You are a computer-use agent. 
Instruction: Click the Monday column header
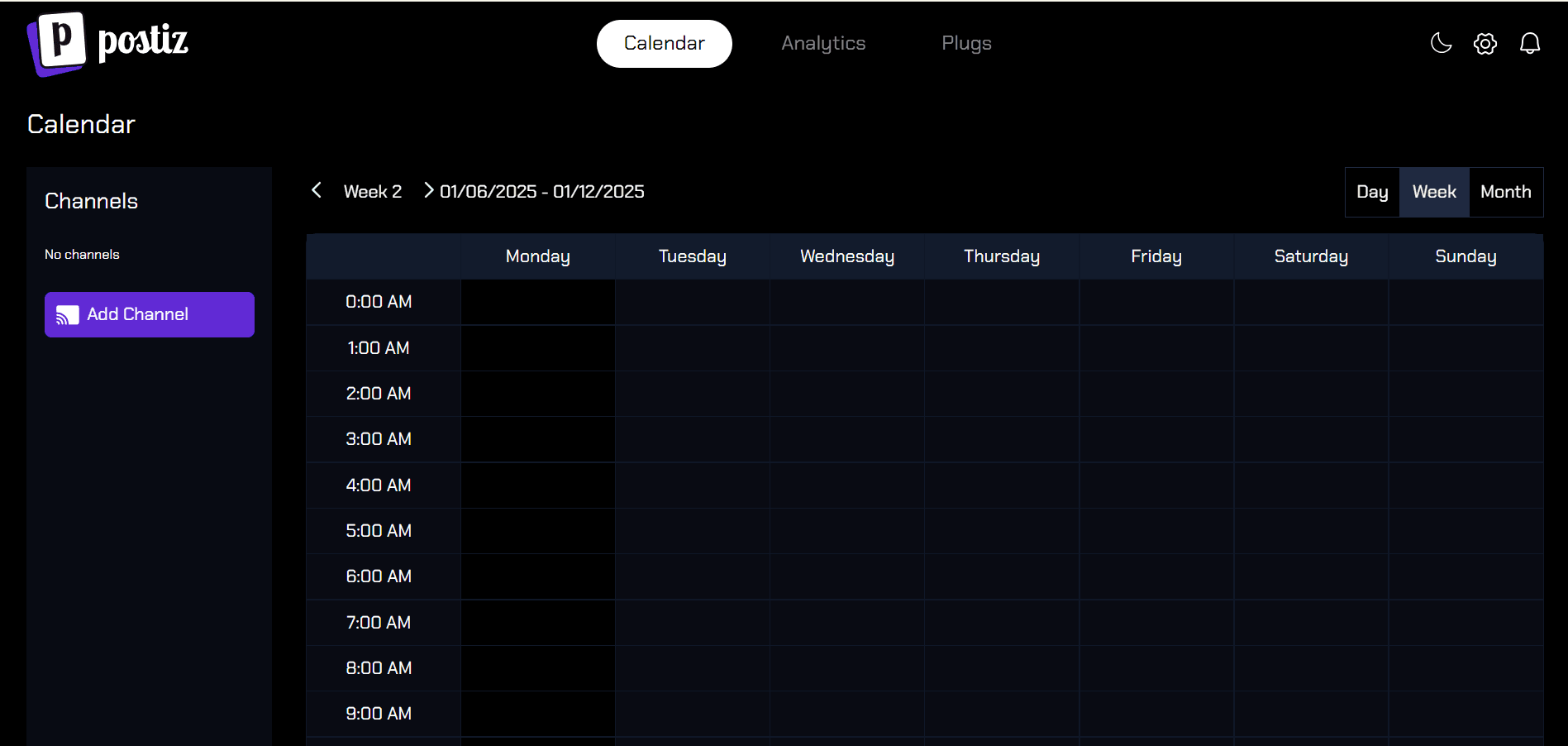pos(537,256)
